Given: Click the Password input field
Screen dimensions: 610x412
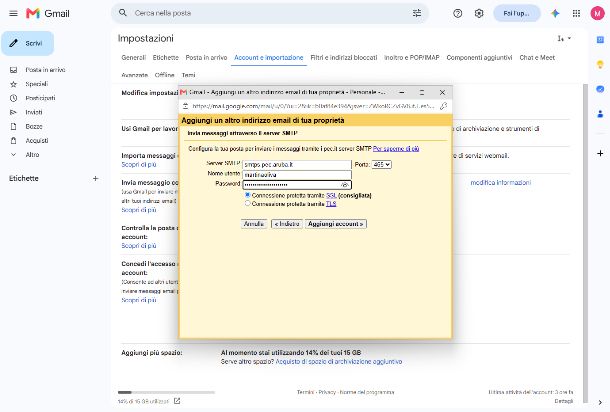Looking at the screenshot, I should click(x=297, y=185).
